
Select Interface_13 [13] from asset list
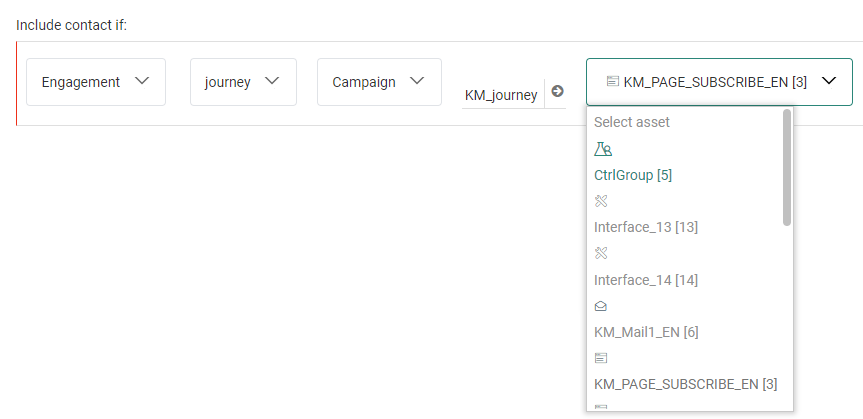646,227
